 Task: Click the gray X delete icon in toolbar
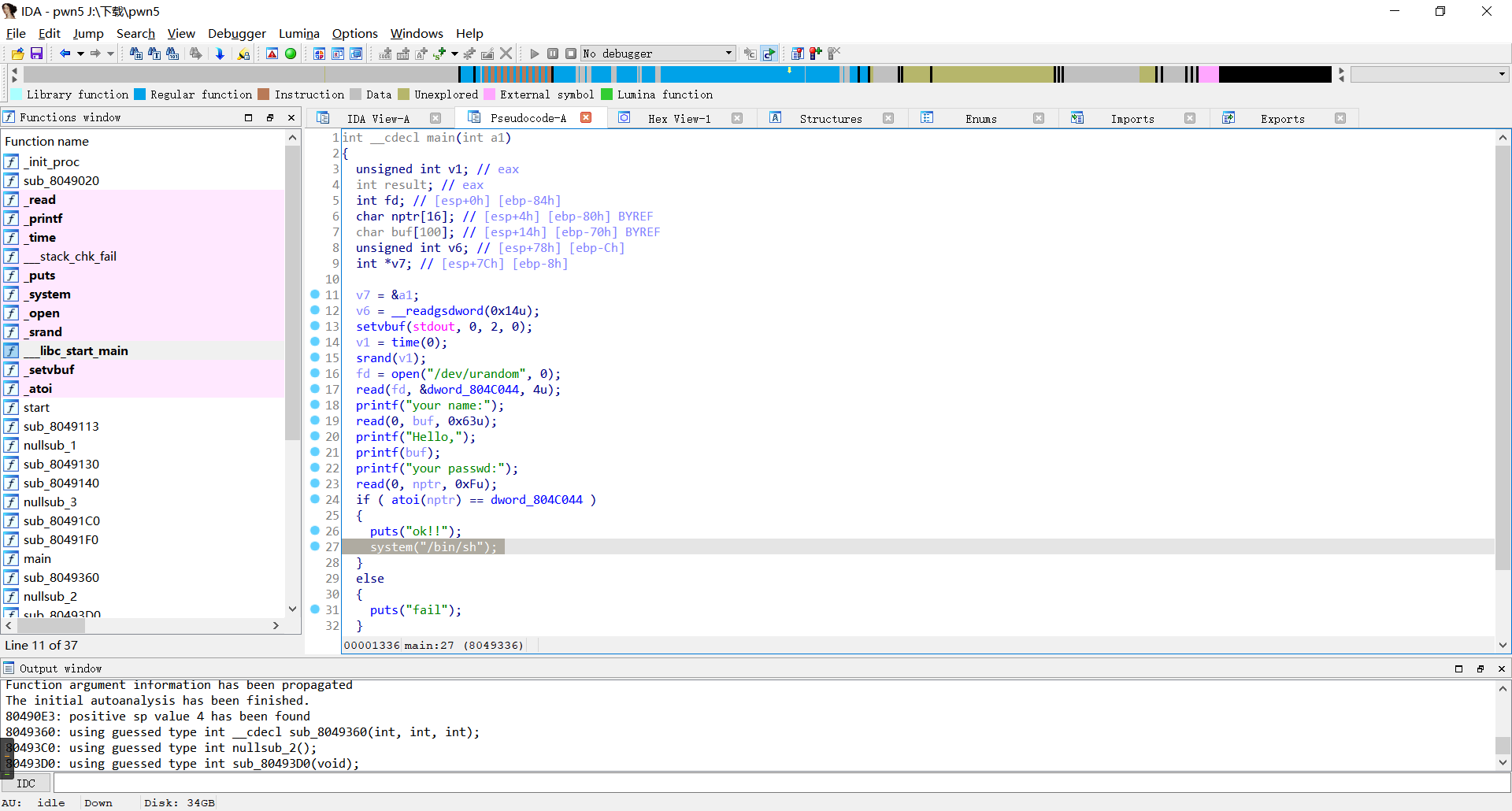point(506,54)
